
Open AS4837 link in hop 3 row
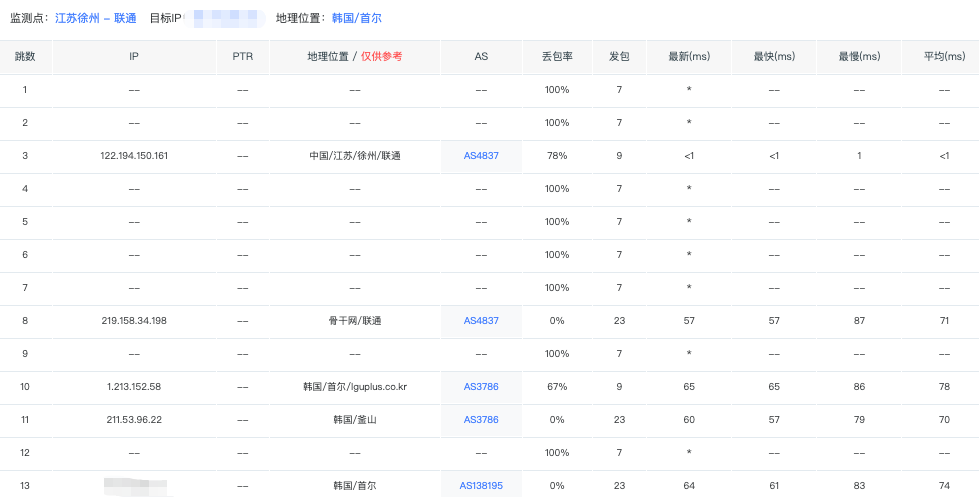click(x=481, y=156)
